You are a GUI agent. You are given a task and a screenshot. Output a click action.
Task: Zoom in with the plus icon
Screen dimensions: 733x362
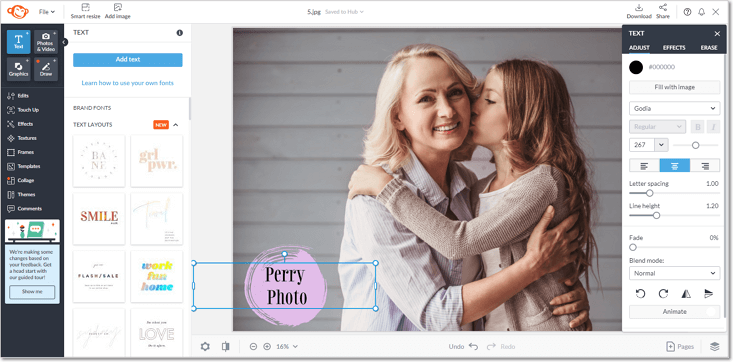click(267, 347)
